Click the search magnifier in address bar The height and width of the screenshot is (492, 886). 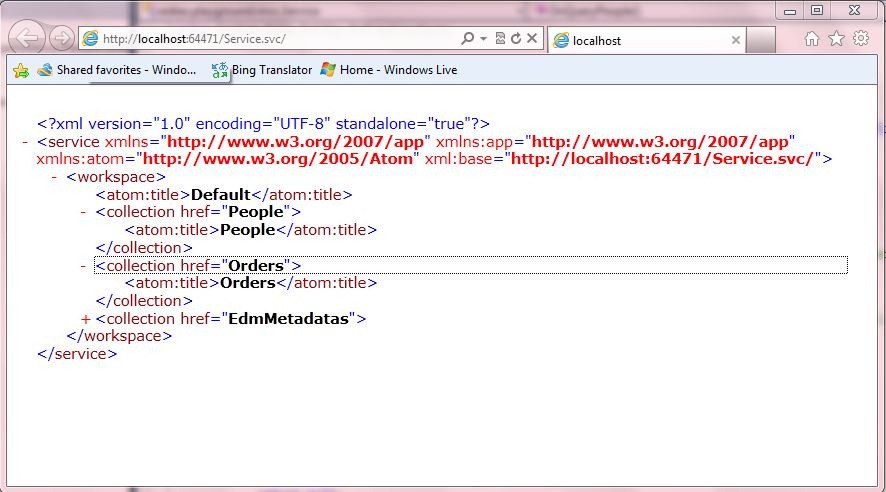click(x=467, y=39)
